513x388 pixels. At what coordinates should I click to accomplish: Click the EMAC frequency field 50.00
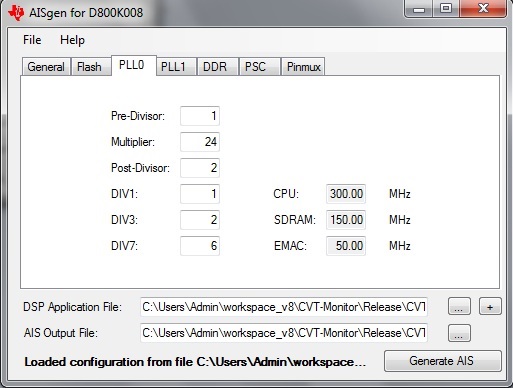tap(346, 246)
